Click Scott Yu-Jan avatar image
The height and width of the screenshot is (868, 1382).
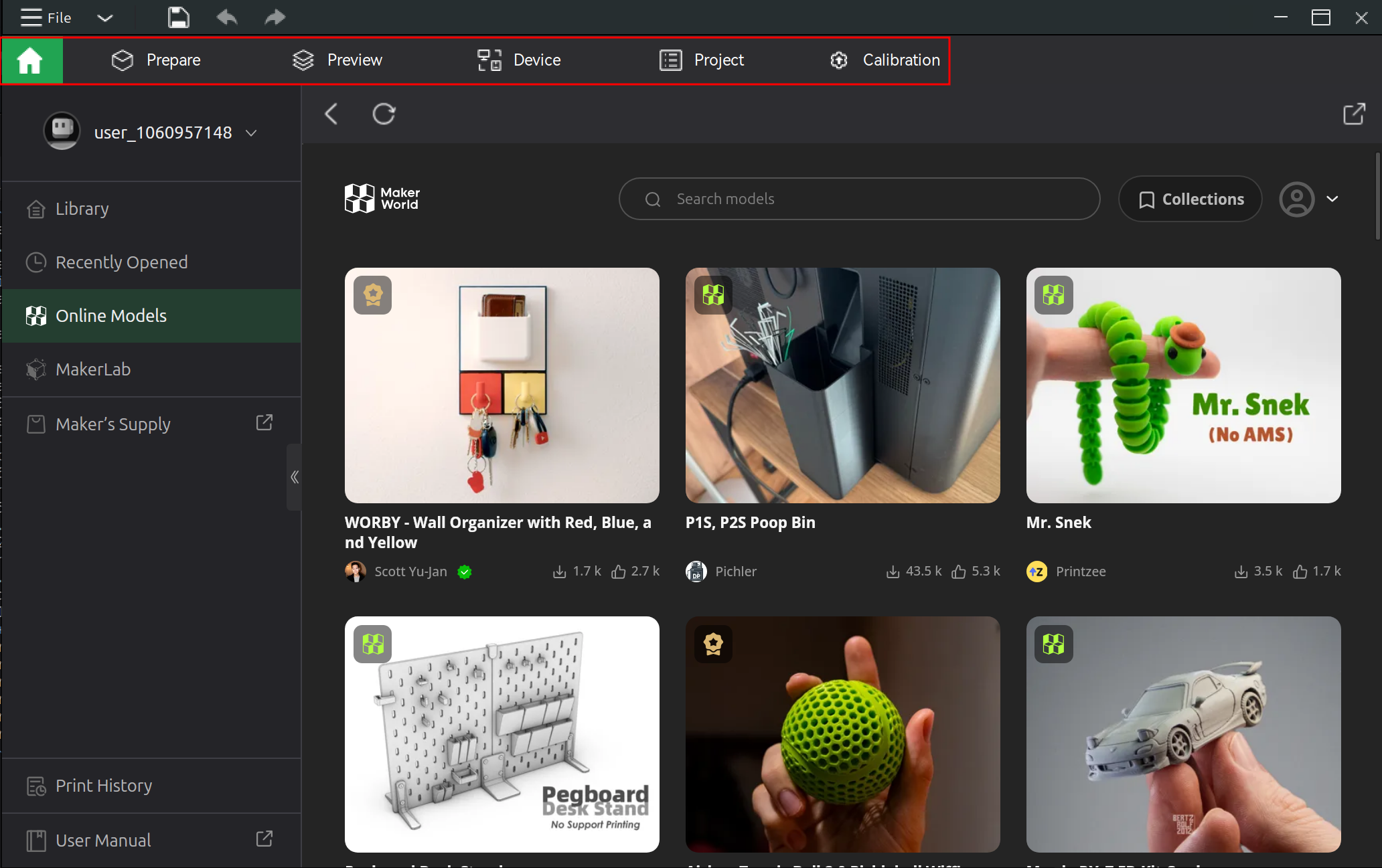pyautogui.click(x=356, y=572)
